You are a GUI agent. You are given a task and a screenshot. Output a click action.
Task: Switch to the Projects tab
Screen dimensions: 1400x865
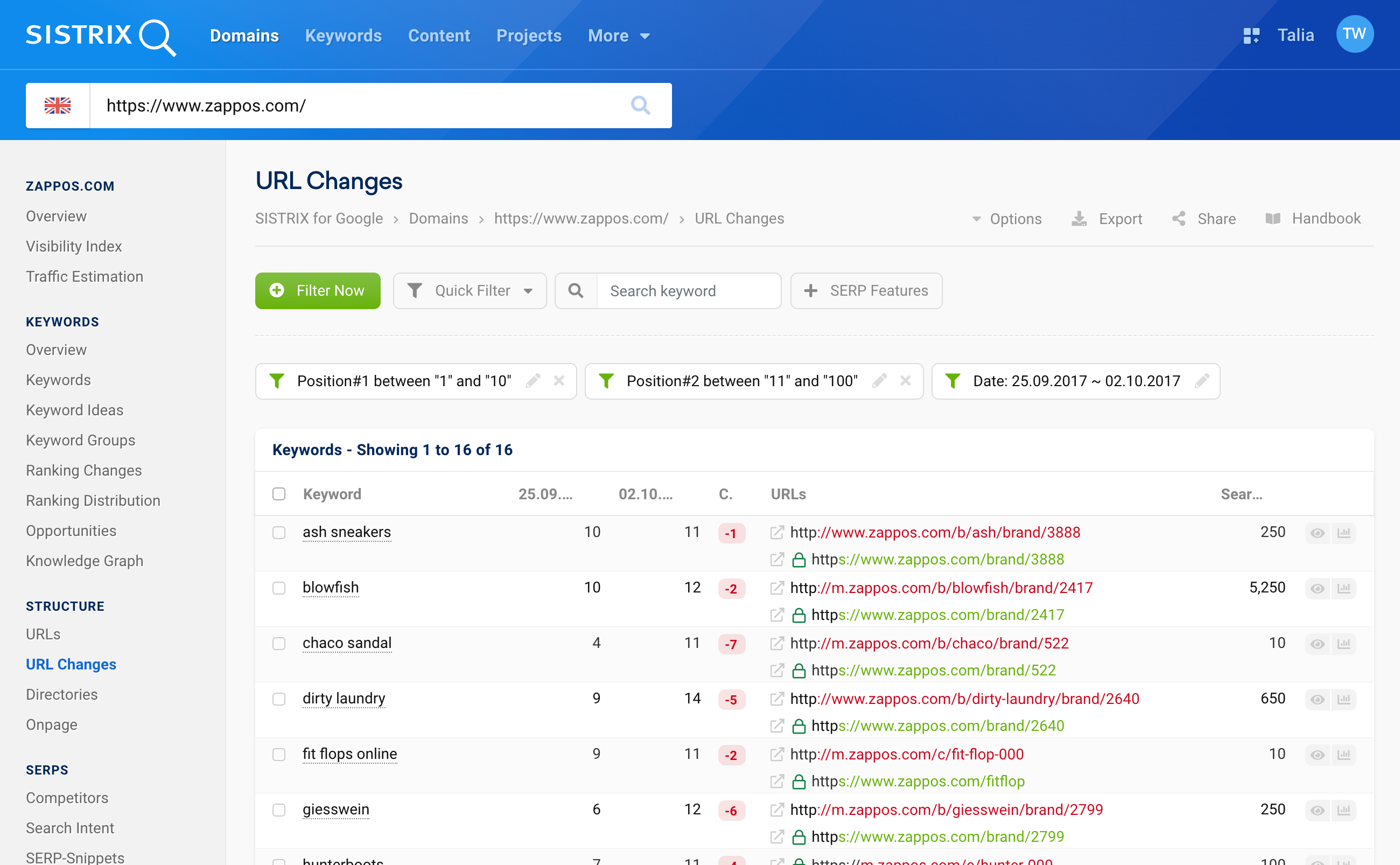pos(529,36)
